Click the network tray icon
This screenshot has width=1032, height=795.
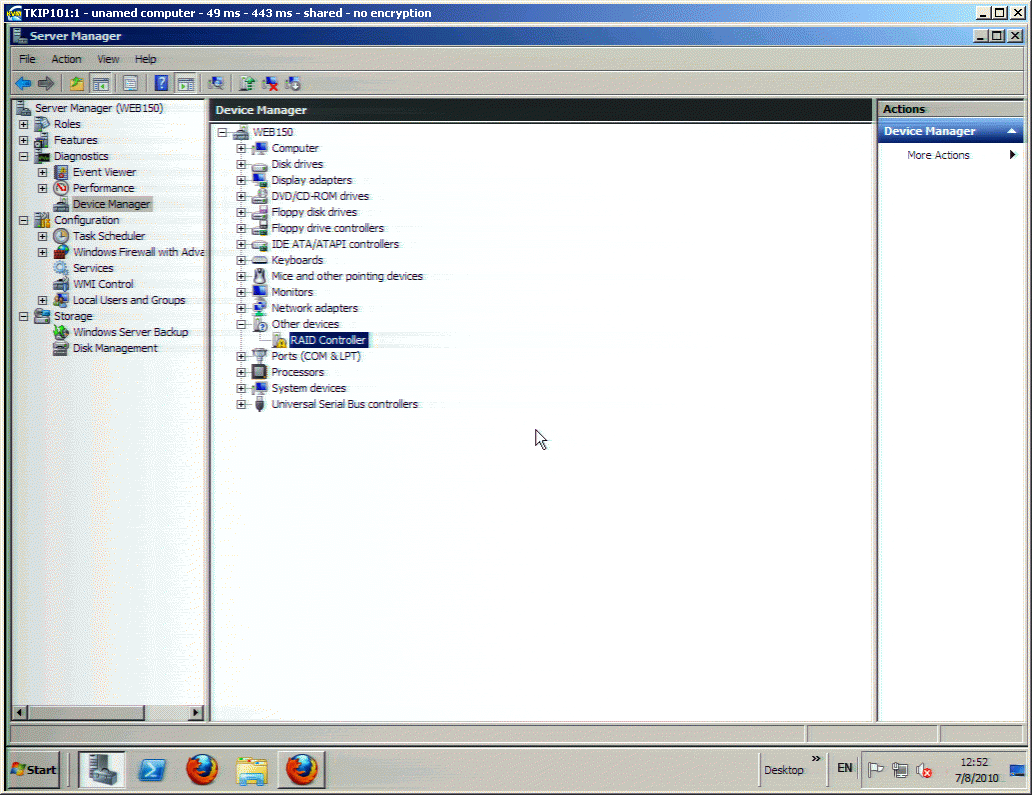click(x=900, y=770)
